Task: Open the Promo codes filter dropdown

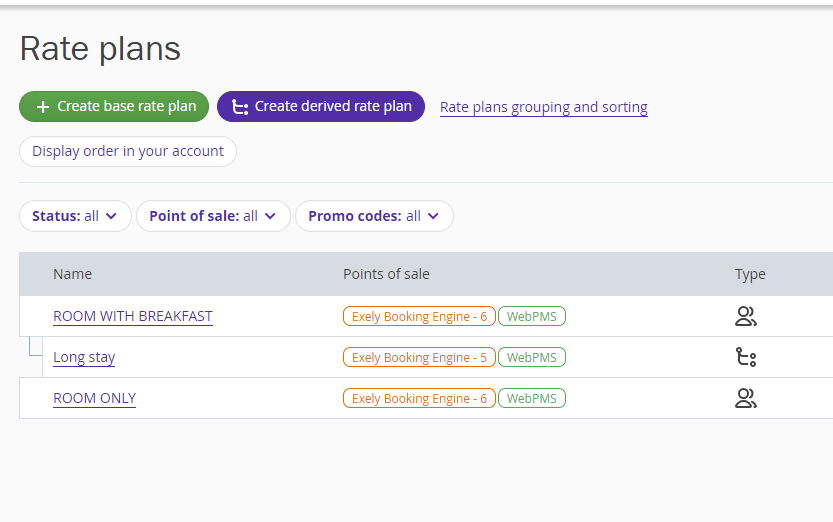Action: tap(373, 216)
